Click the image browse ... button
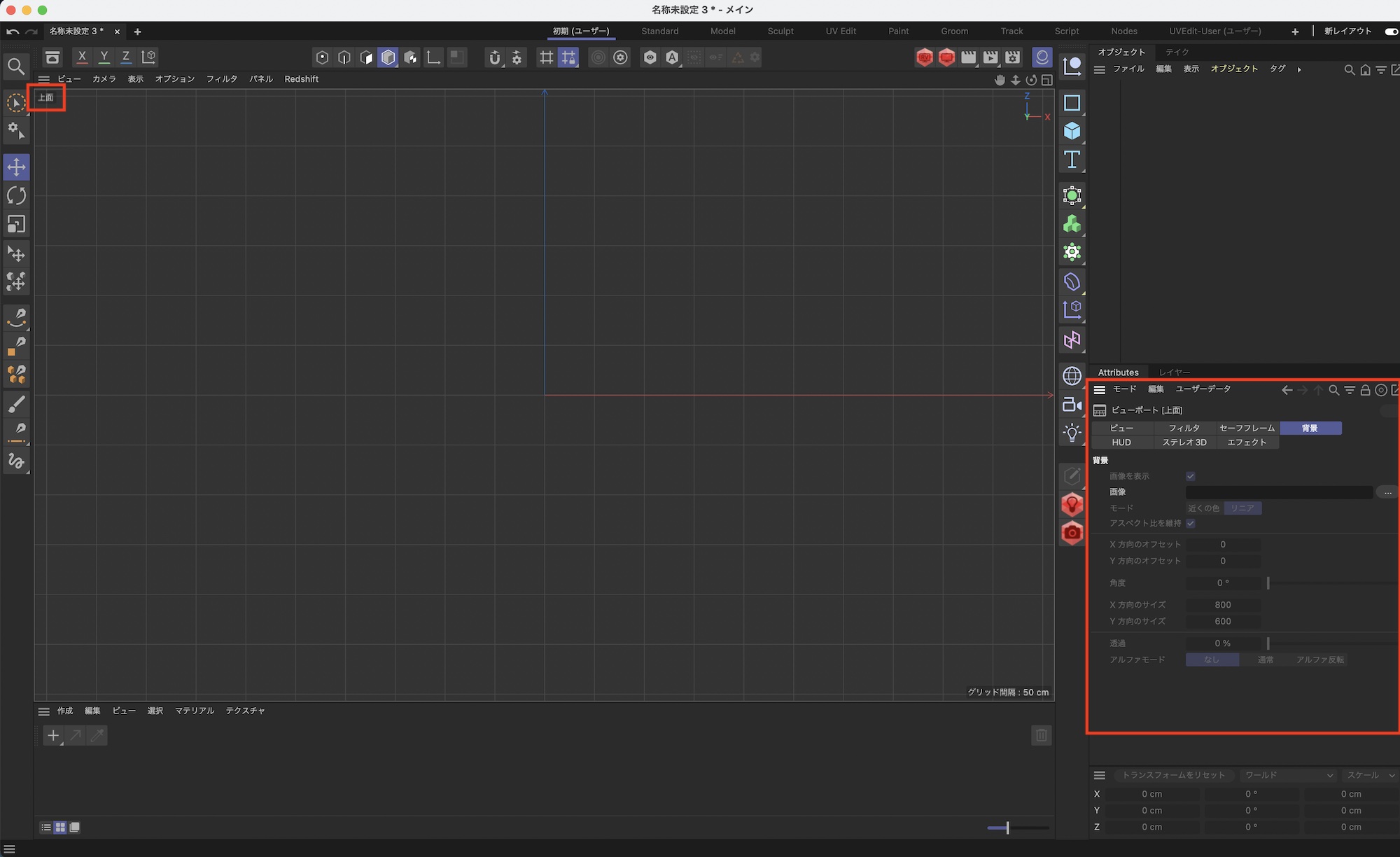This screenshot has width=1400, height=857. pos(1387,492)
